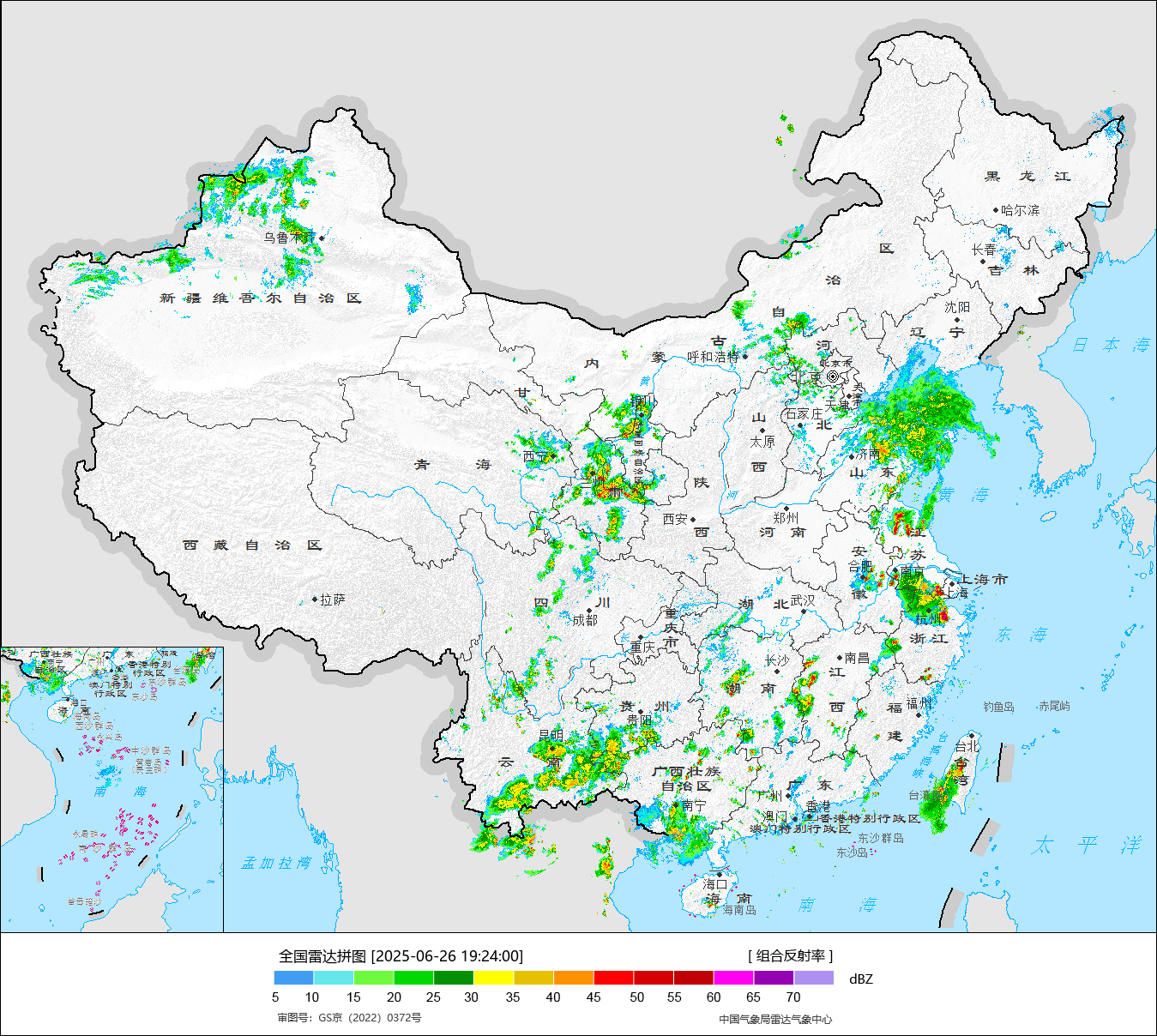Click the Lhasa (拉萨) city marker dot

click(316, 599)
